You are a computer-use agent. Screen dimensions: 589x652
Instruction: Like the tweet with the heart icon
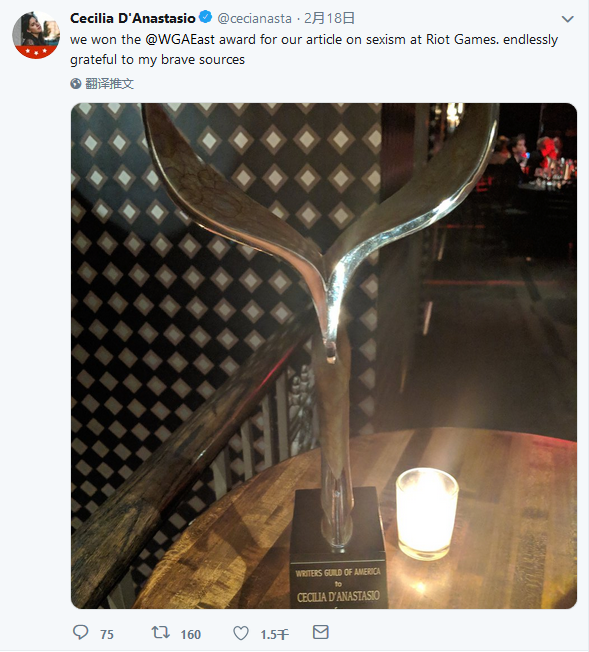coord(240,634)
